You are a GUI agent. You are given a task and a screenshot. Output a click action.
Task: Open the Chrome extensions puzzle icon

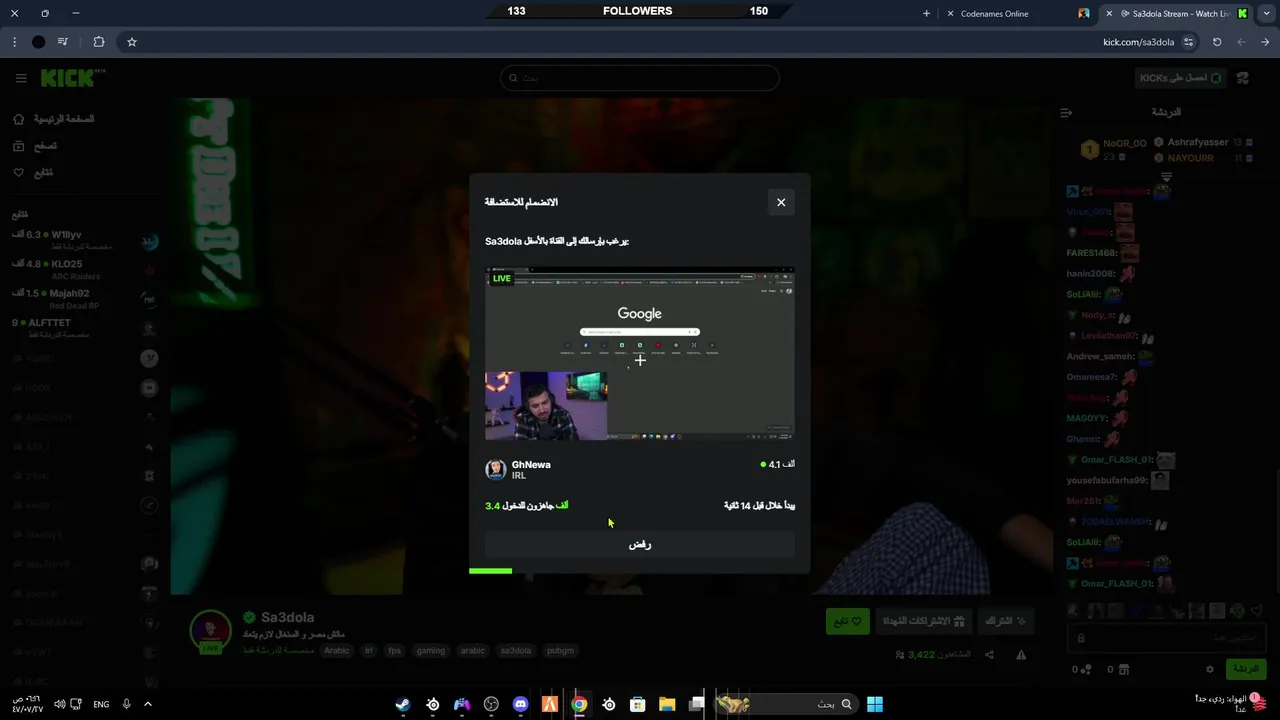pyautogui.click(x=98, y=42)
